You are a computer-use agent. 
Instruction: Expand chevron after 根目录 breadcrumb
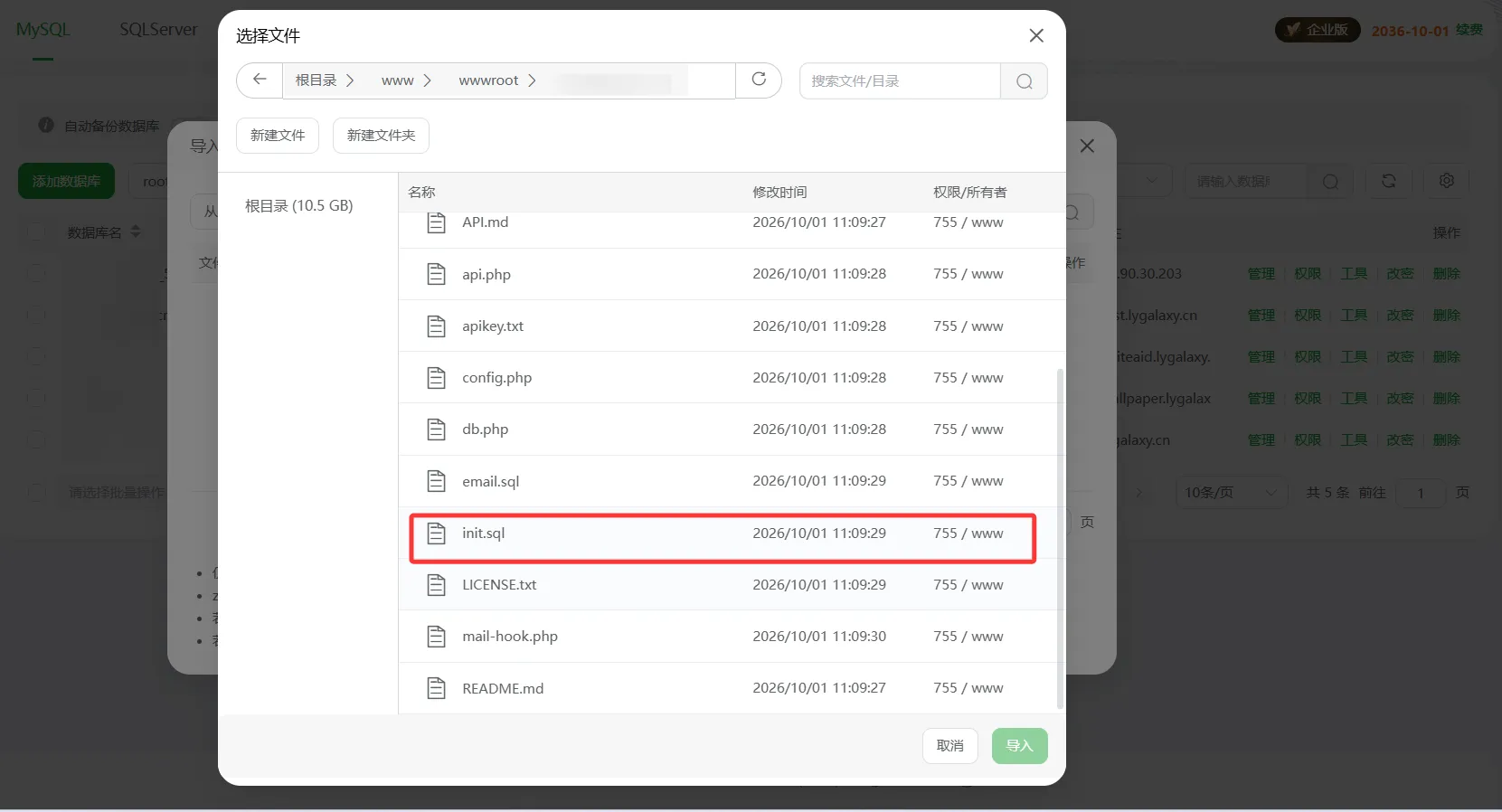click(x=350, y=80)
